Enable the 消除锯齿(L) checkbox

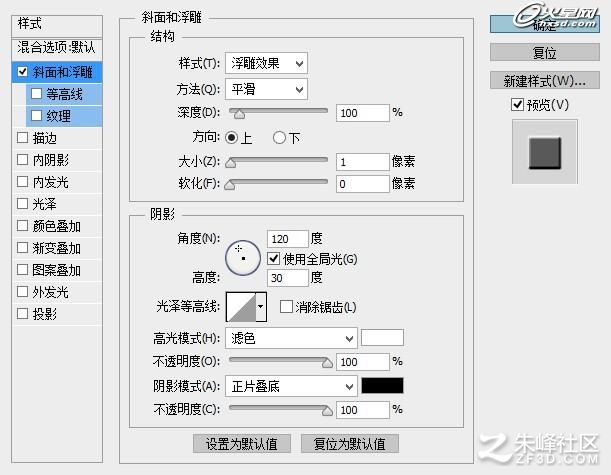point(286,307)
